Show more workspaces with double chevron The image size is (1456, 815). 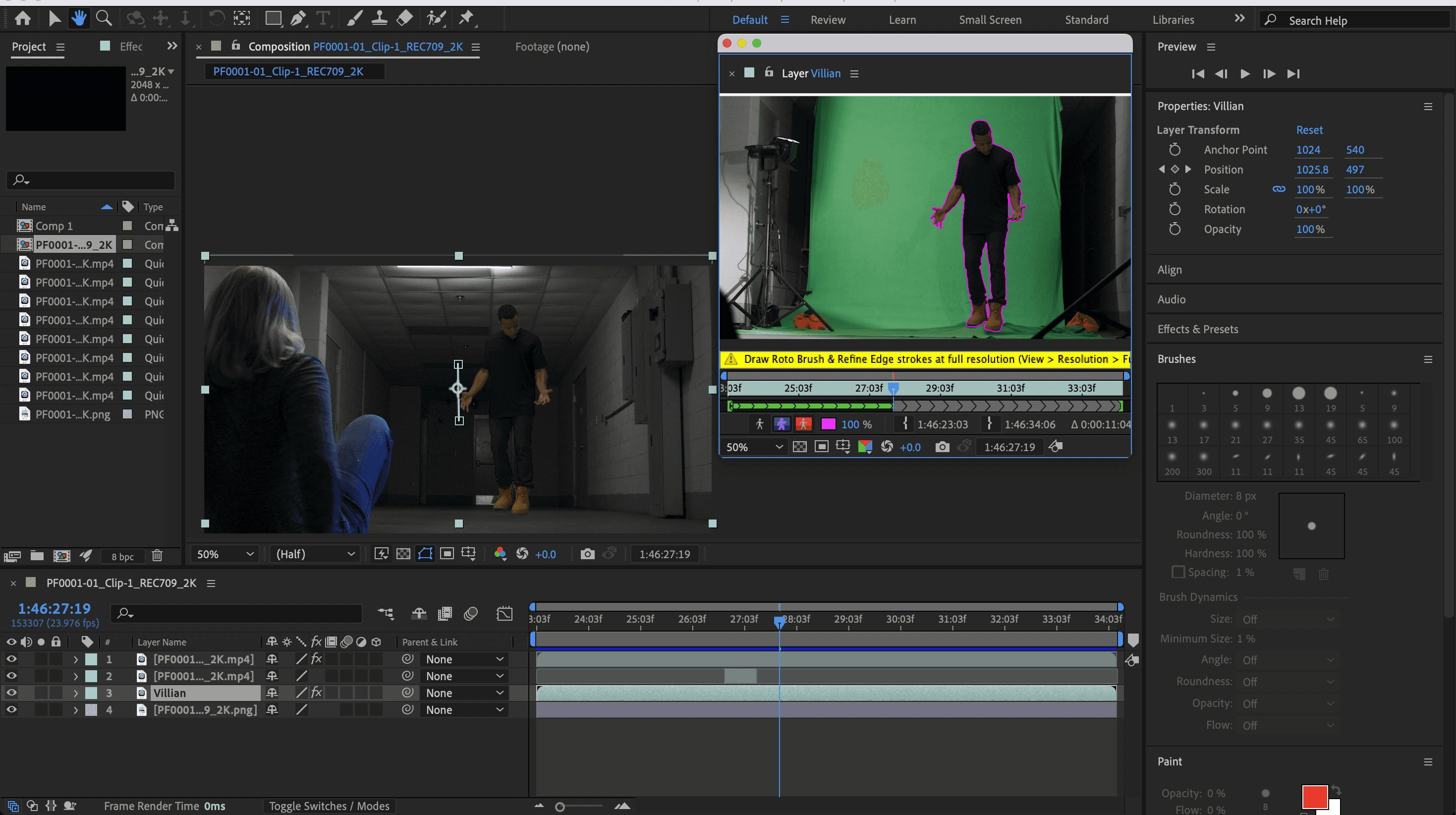point(1239,19)
